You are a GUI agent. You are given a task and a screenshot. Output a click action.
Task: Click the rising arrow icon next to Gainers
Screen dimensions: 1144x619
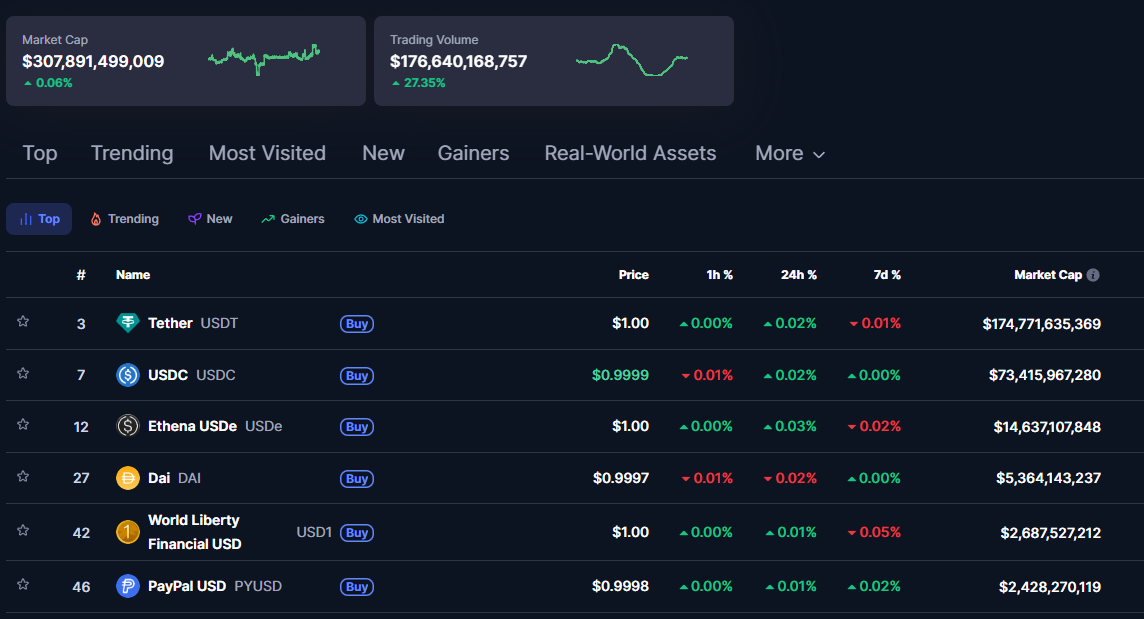click(268, 219)
